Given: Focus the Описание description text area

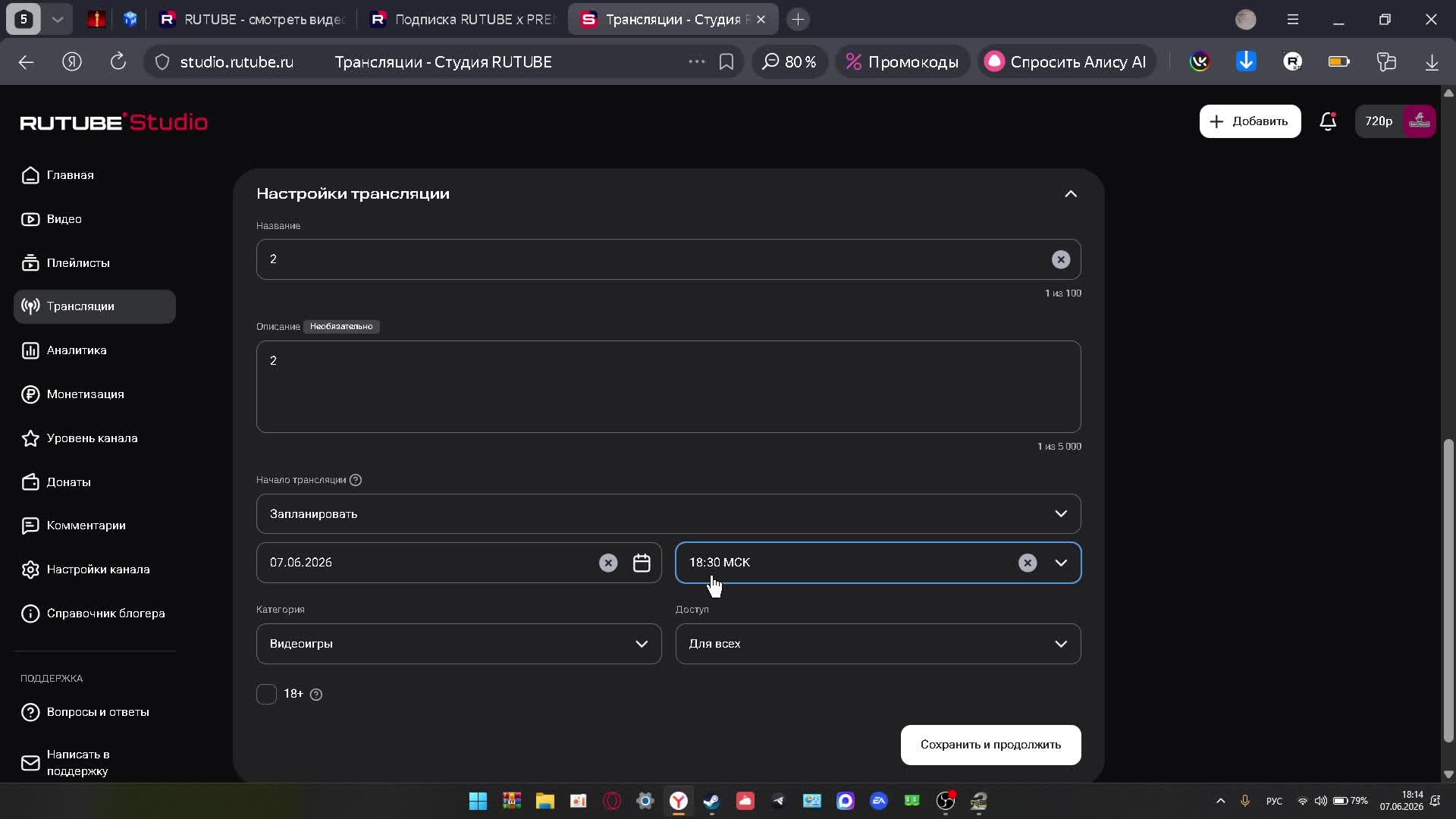Looking at the screenshot, I should point(668,387).
